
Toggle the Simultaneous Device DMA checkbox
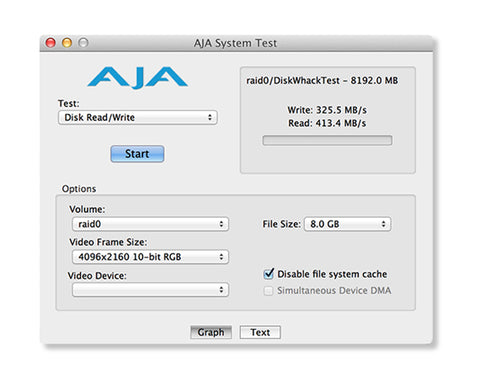click(268, 291)
